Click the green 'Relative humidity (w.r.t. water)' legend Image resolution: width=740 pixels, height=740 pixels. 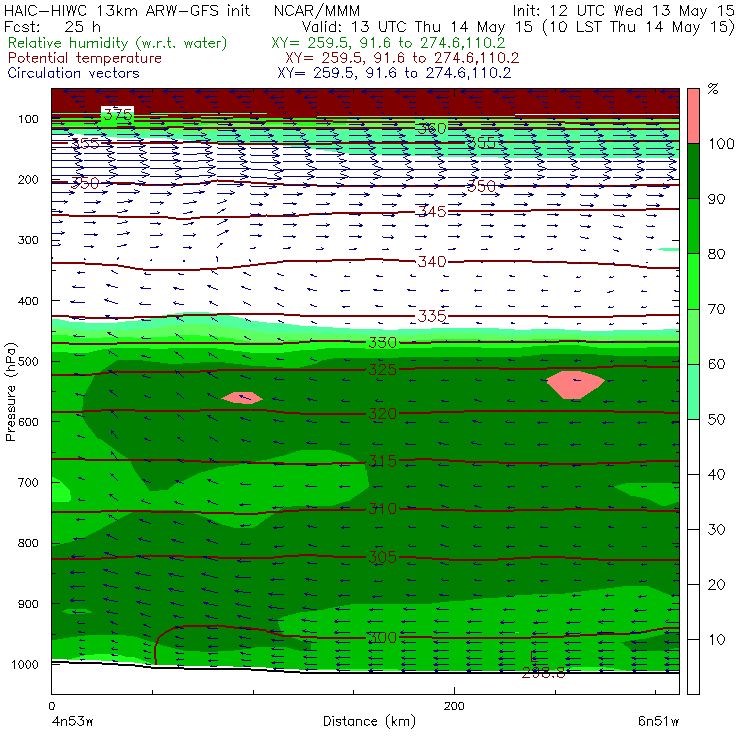pyautogui.click(x=117, y=43)
